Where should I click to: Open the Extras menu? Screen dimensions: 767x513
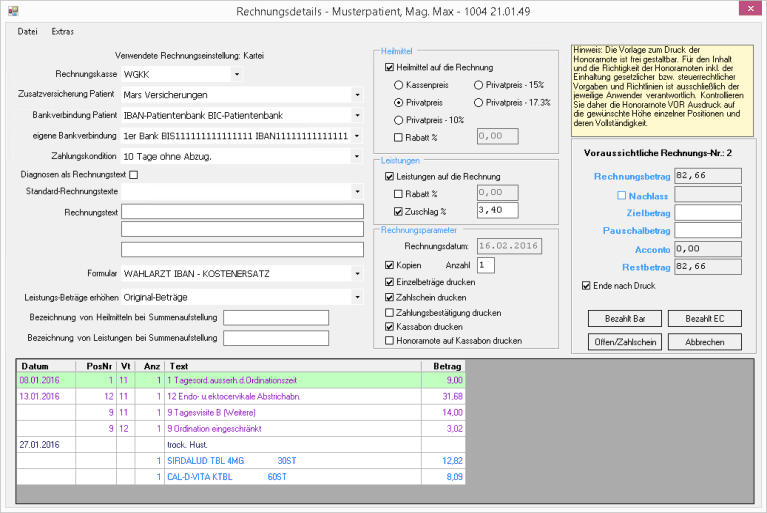tap(63, 31)
